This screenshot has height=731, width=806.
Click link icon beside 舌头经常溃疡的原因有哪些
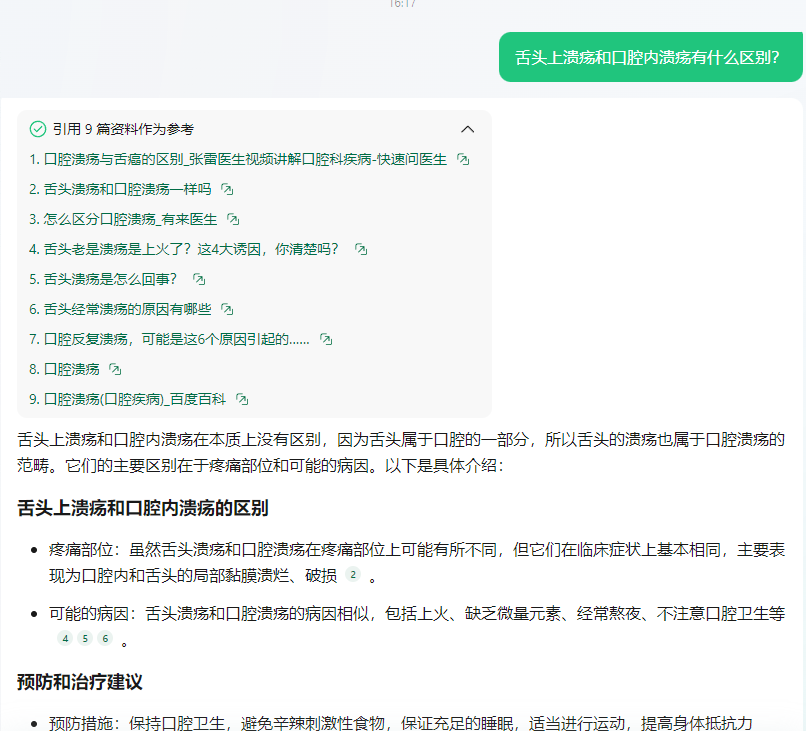click(x=227, y=309)
